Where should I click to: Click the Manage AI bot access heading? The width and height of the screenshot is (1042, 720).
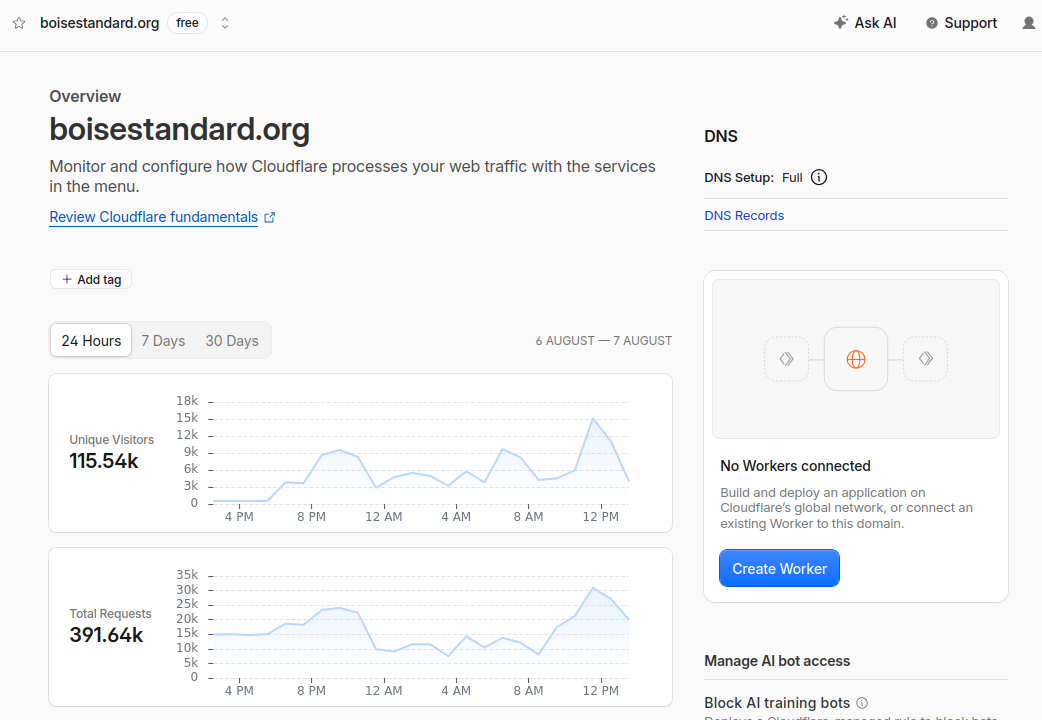(777, 661)
